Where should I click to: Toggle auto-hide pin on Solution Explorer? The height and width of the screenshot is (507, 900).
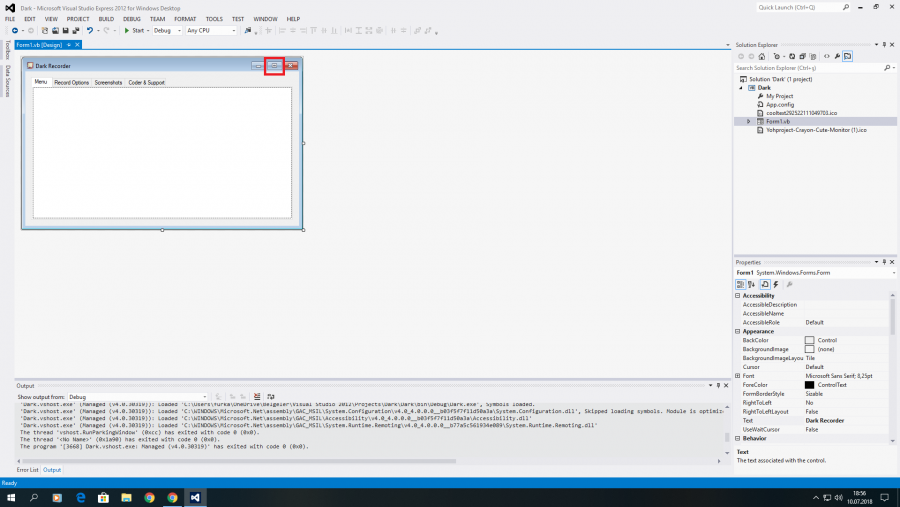pos(884,45)
